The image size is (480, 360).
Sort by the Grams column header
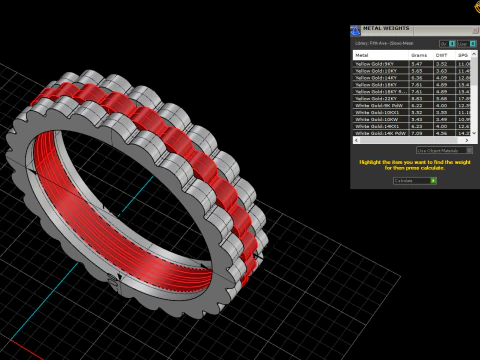click(421, 55)
